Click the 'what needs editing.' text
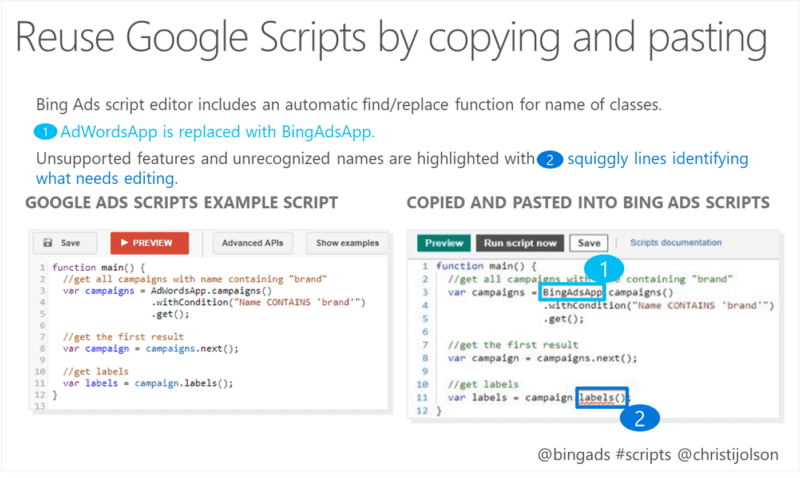The image size is (800, 478). tap(107, 179)
